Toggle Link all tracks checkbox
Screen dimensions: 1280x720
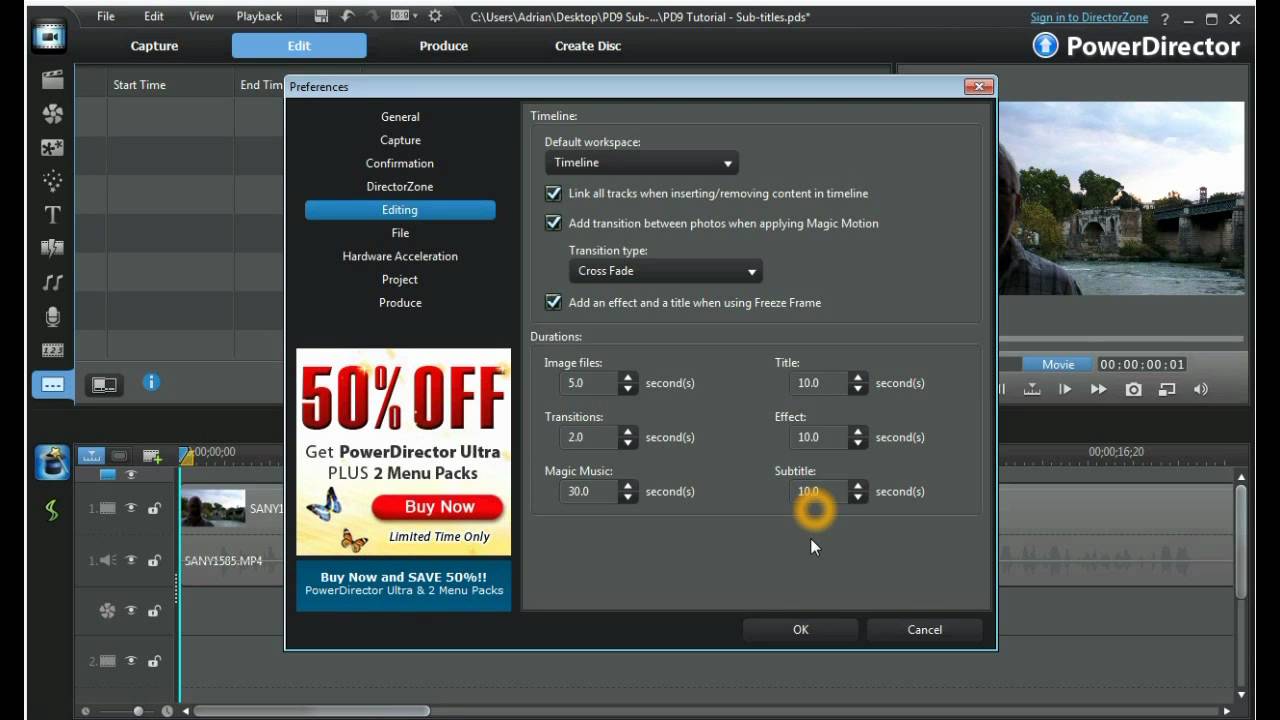(x=553, y=194)
